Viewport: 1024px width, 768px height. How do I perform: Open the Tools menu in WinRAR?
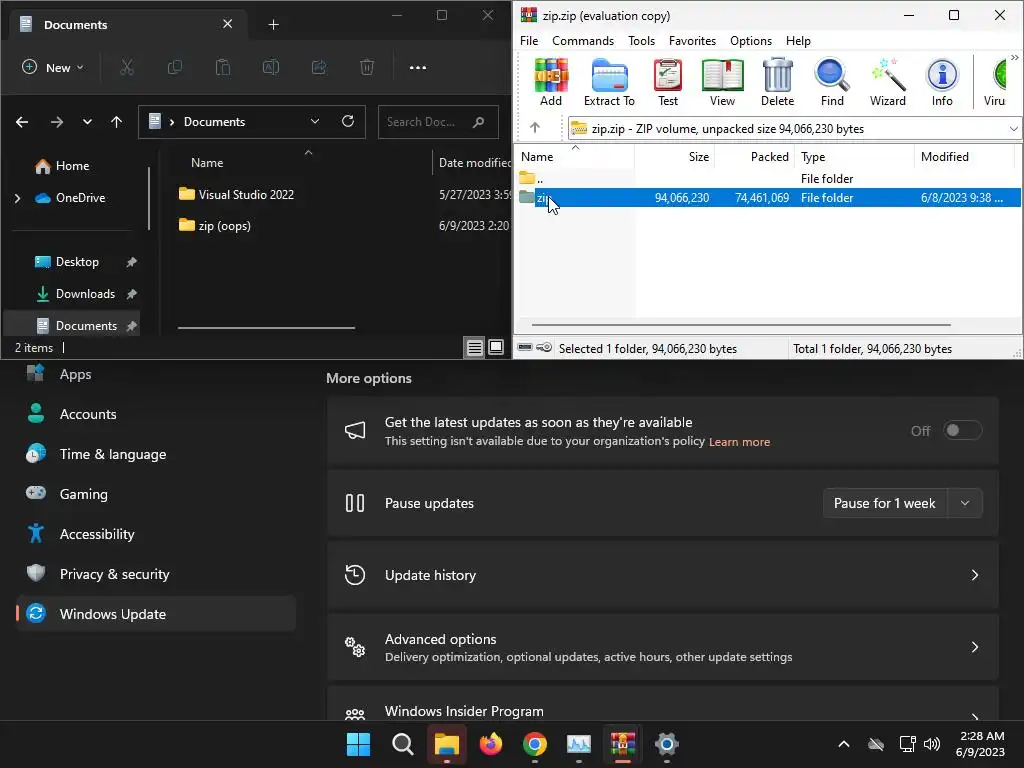641,40
